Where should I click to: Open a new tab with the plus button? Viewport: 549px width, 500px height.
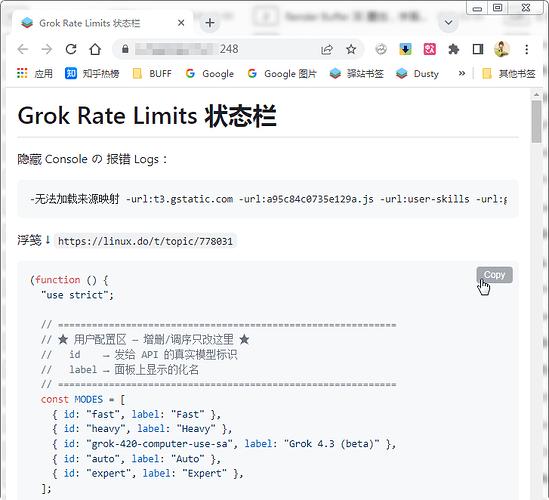point(210,23)
